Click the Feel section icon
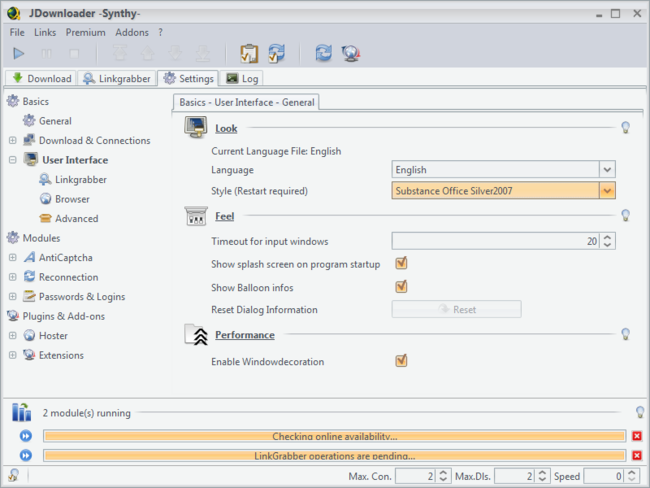This screenshot has width=650, height=488. point(196,216)
